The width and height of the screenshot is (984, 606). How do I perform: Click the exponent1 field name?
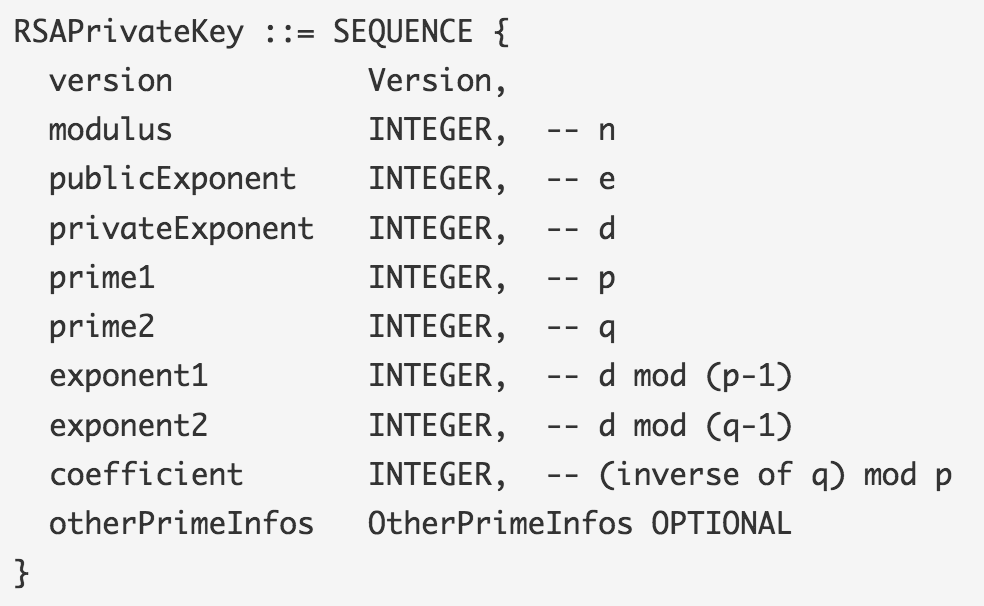tap(129, 377)
